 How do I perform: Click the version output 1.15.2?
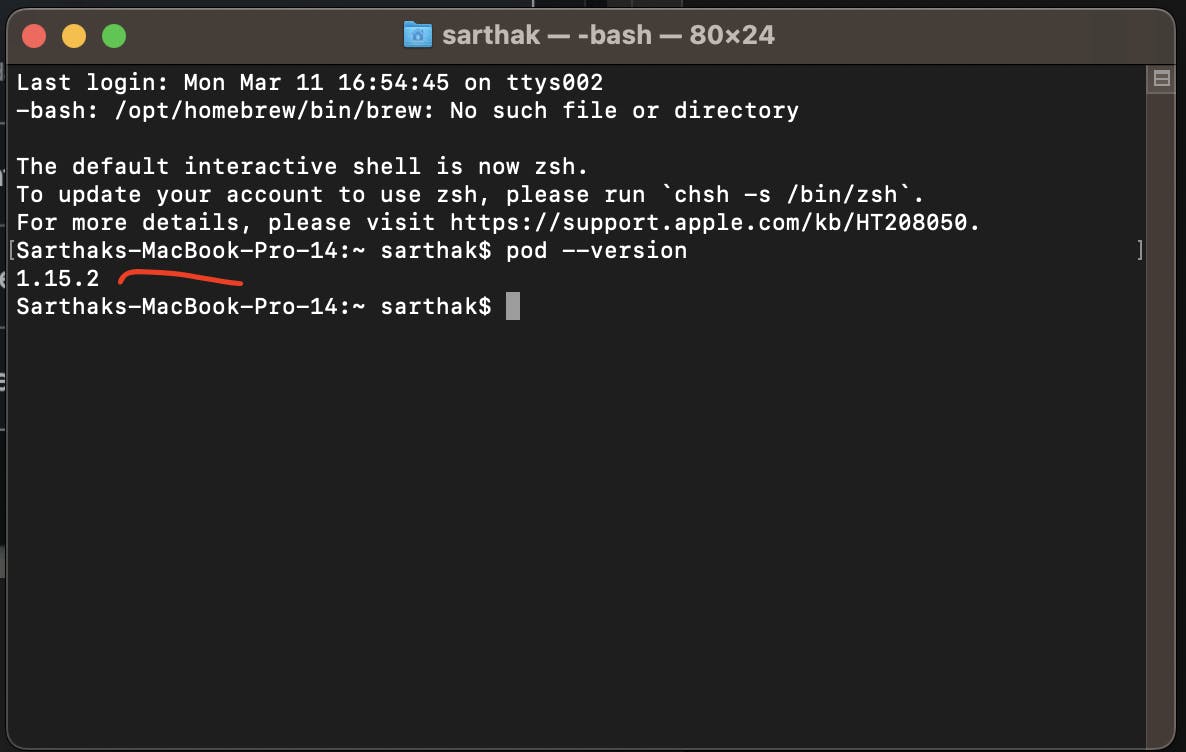[x=58, y=278]
